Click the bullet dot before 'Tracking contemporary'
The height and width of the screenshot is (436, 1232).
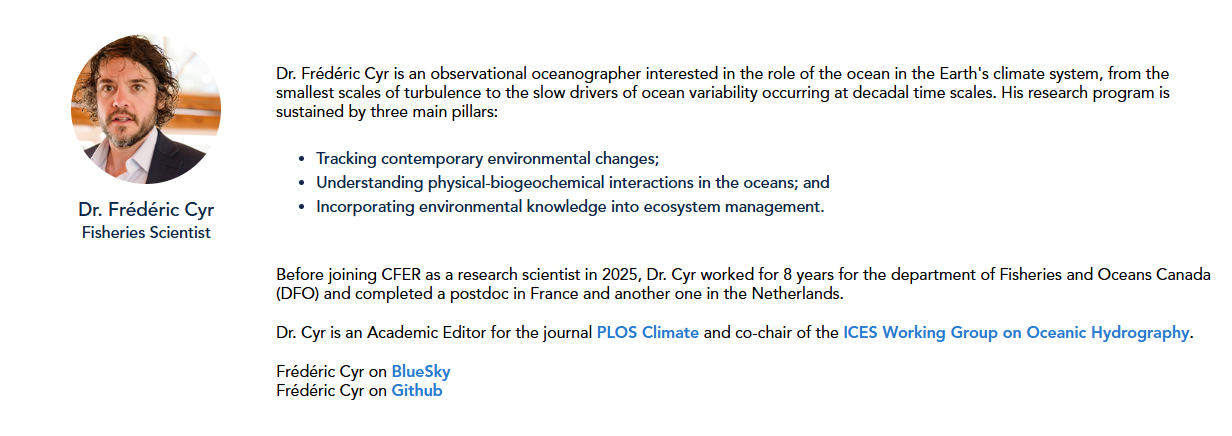click(x=302, y=160)
